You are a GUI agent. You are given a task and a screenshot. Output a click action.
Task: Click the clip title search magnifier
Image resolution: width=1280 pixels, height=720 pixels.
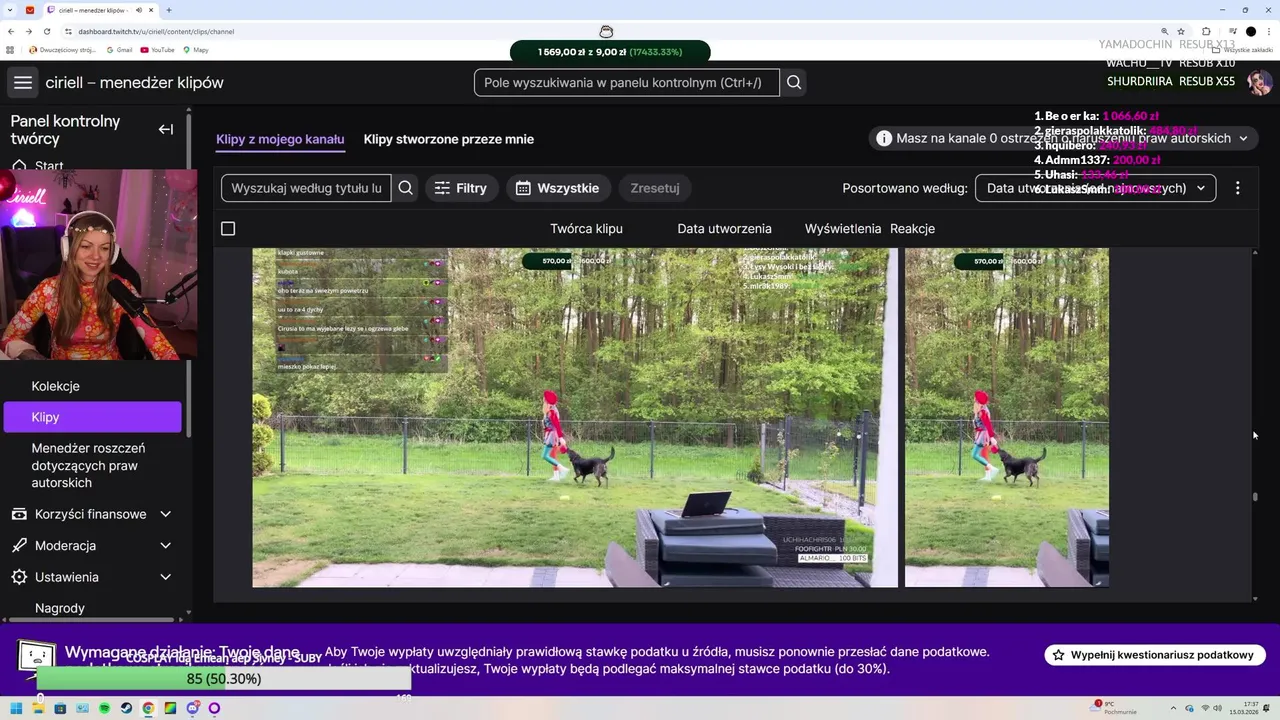pos(405,188)
